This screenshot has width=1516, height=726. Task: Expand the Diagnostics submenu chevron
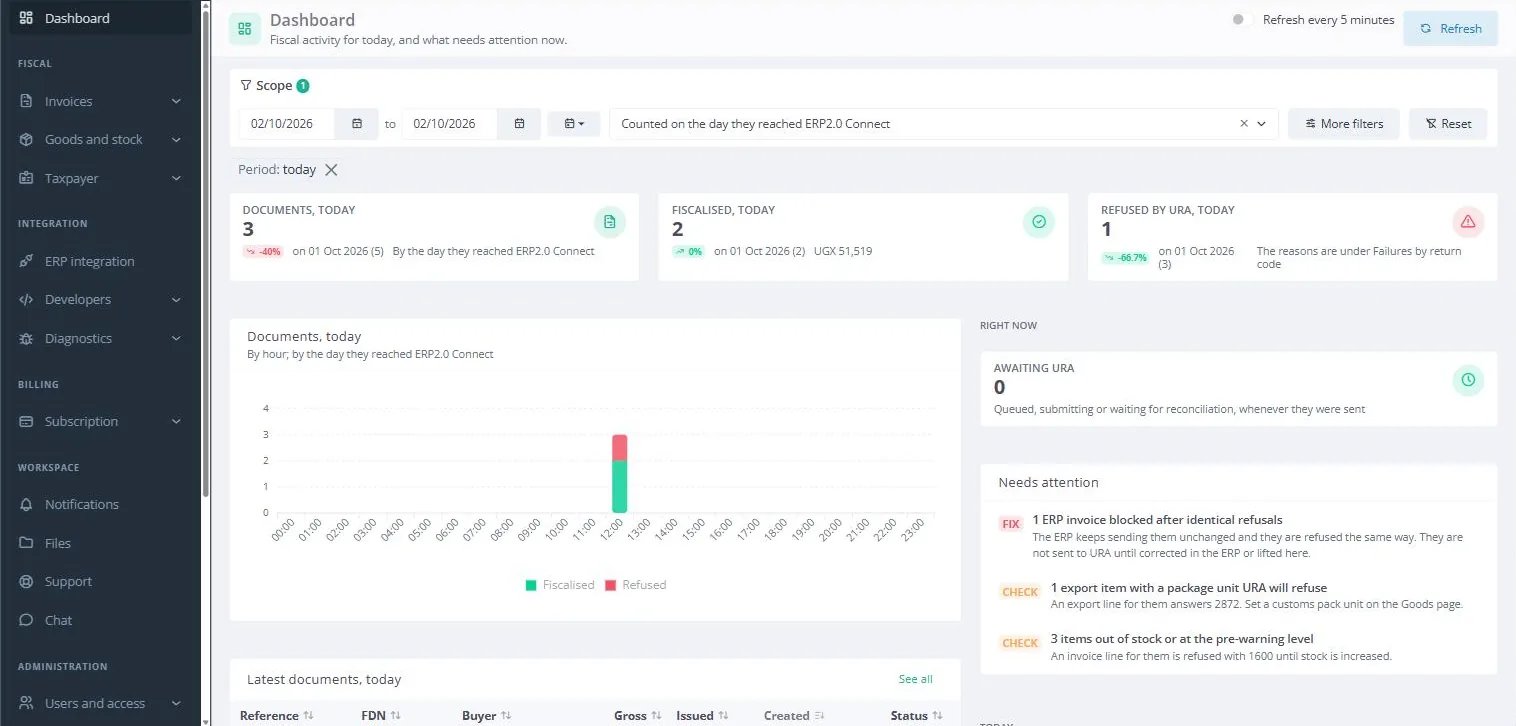pyautogui.click(x=176, y=338)
